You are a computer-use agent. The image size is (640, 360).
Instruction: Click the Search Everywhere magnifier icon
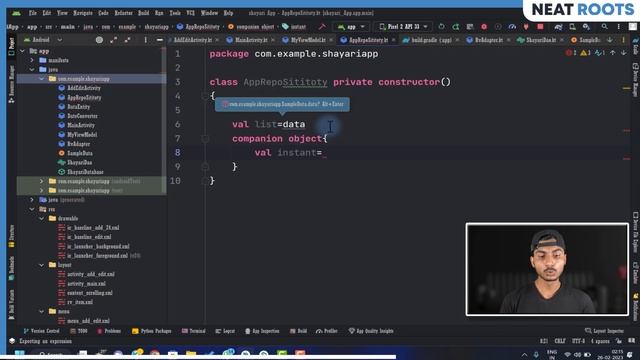[604, 27]
